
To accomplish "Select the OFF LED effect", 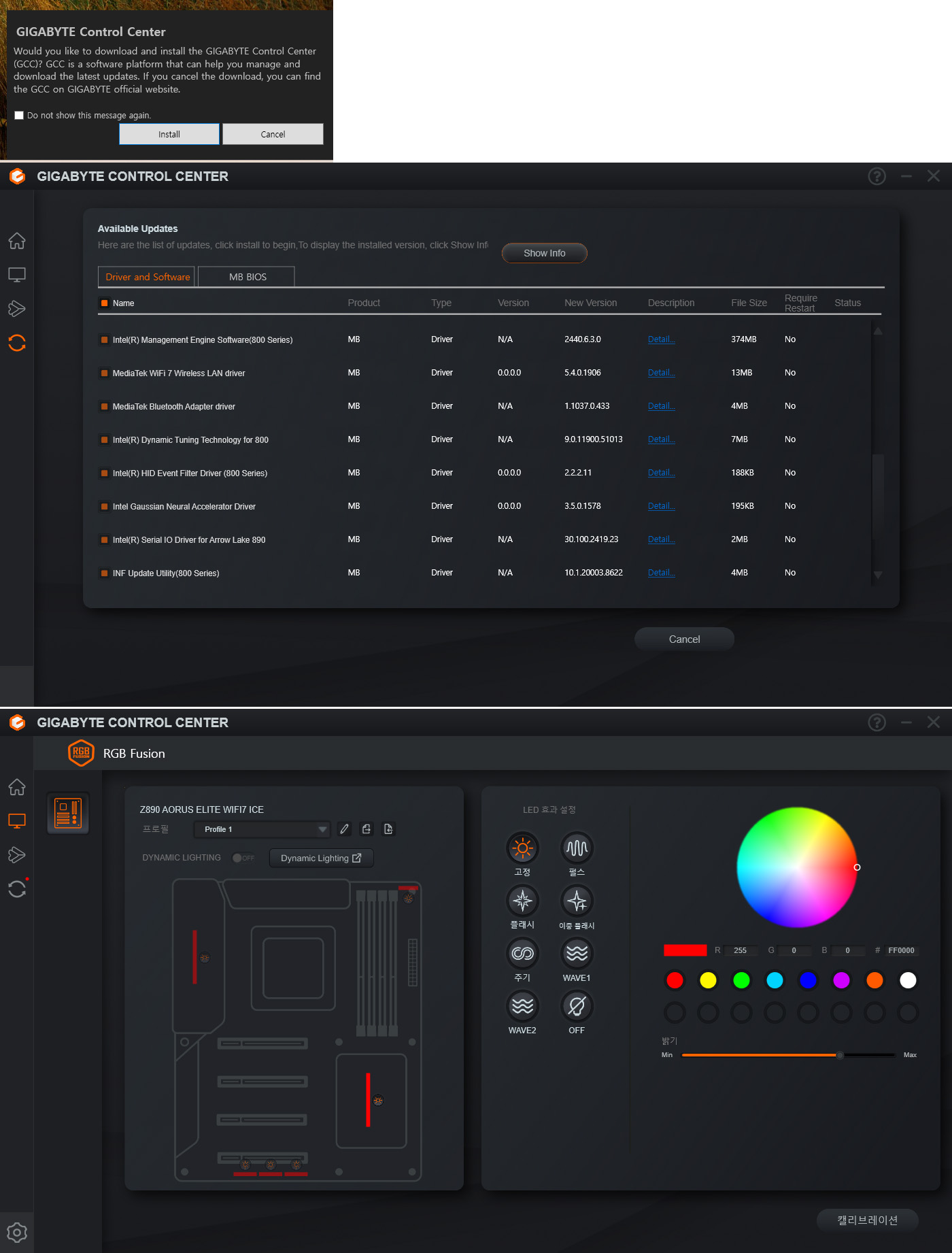I will [577, 1005].
